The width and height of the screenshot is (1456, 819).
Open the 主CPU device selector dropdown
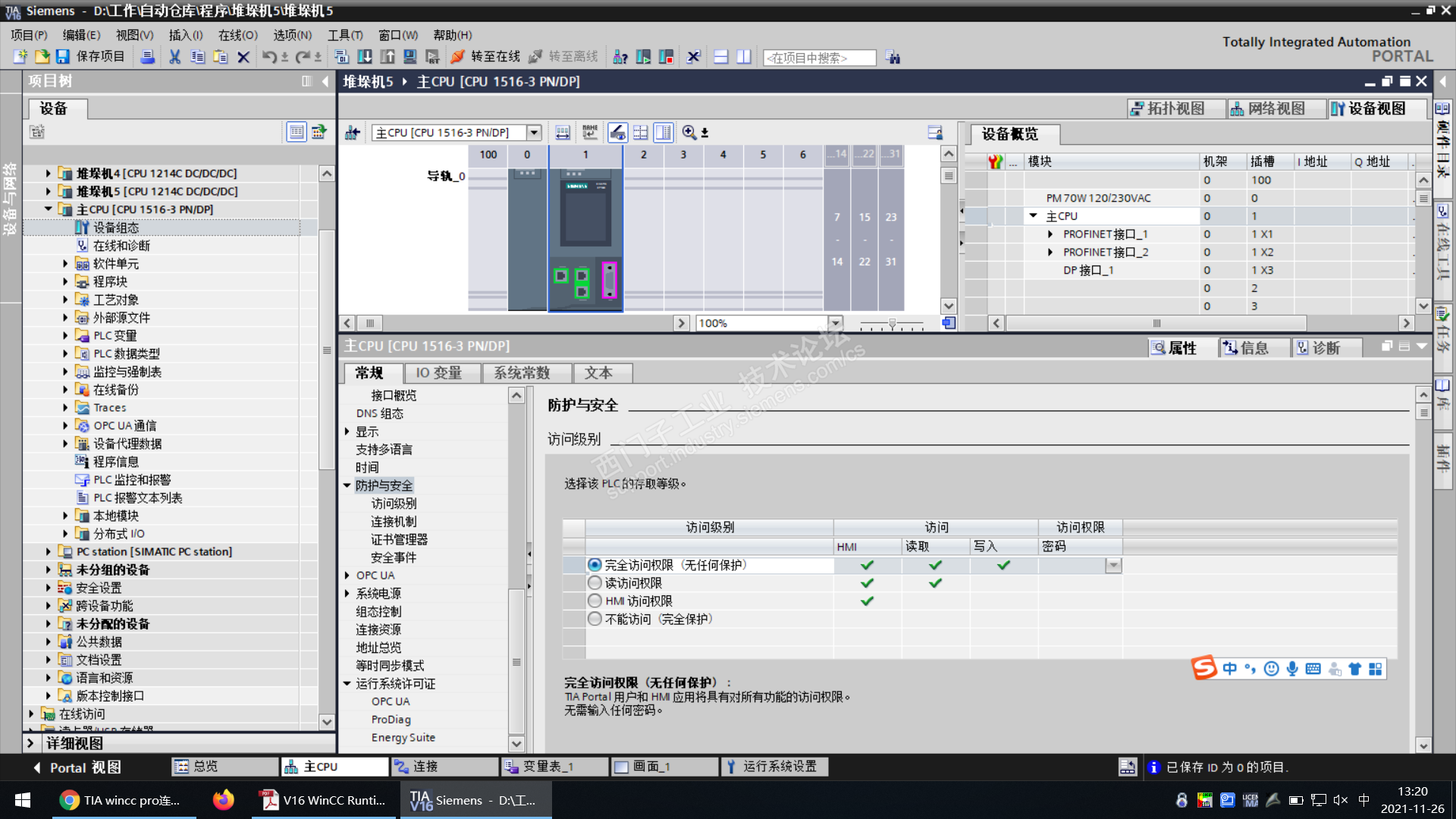click(534, 133)
